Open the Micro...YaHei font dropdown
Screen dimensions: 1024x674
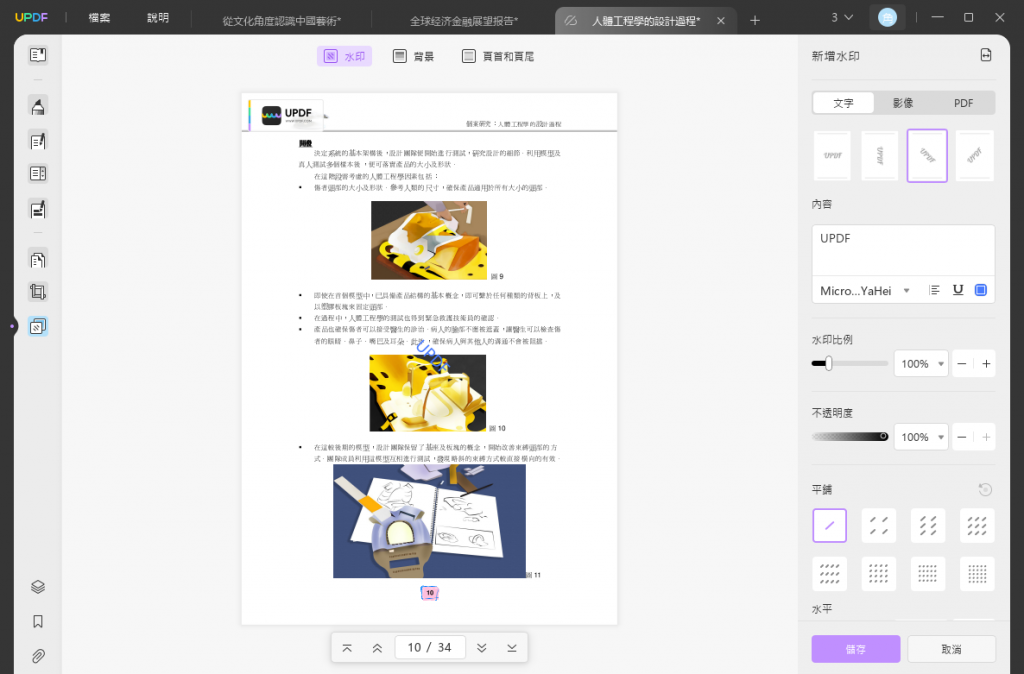pyautogui.click(x=864, y=291)
